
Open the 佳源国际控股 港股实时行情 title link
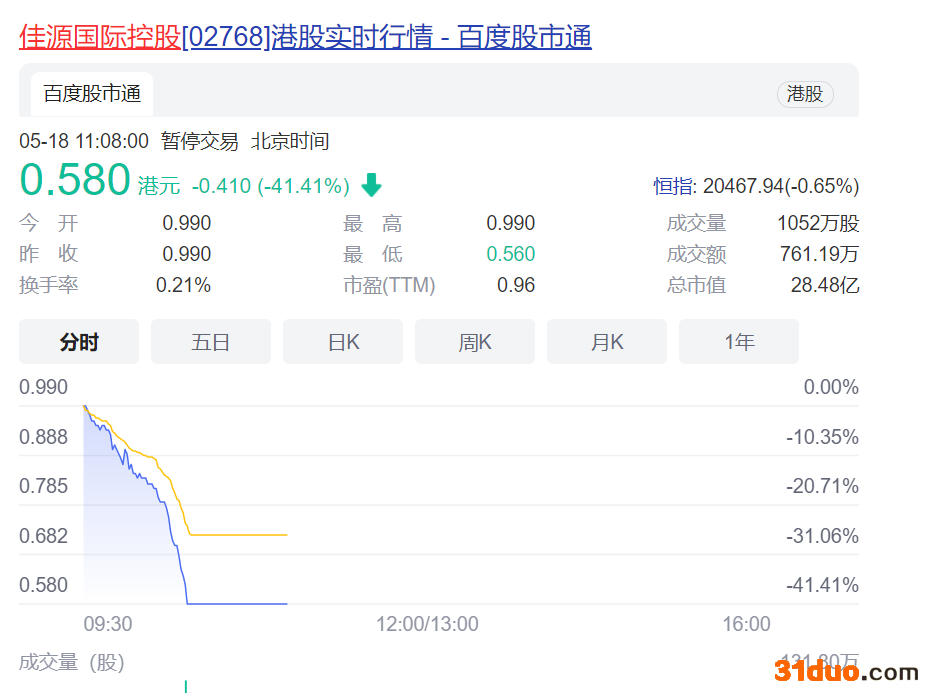[305, 37]
